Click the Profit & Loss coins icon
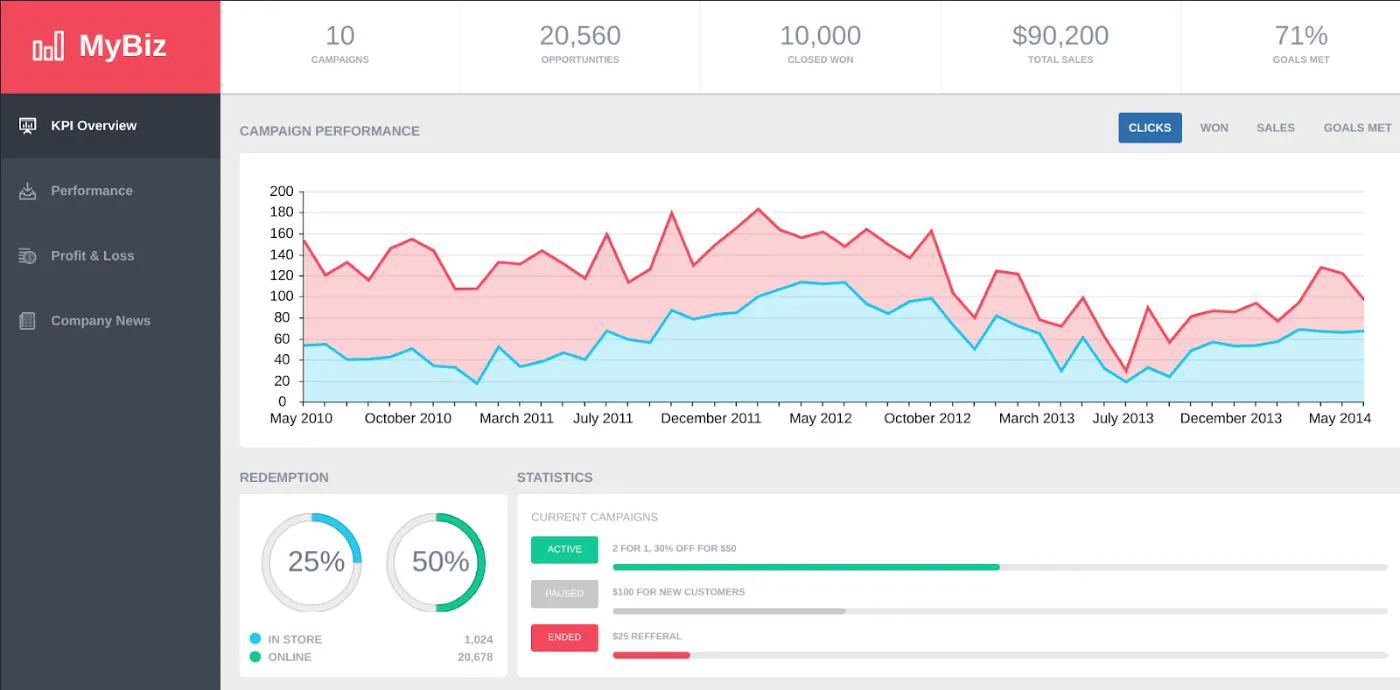Screen dimensions: 1400x690 [x=28, y=256]
